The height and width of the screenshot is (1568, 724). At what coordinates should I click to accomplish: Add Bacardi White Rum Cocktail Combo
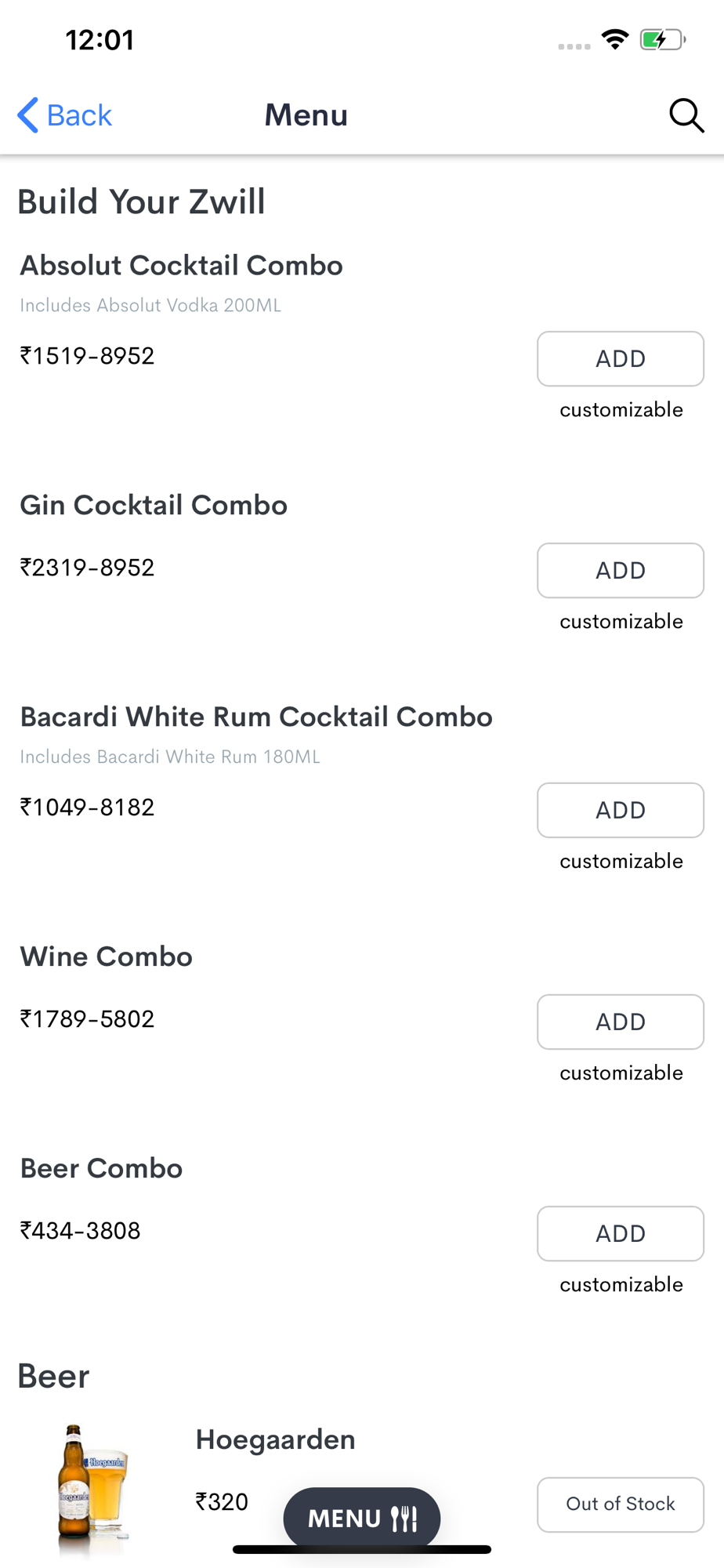pos(620,811)
